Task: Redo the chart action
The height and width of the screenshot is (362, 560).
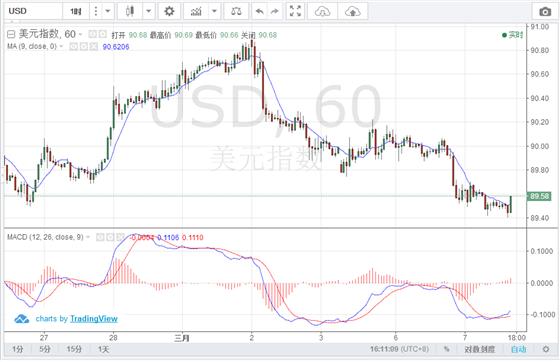Action: (x=275, y=11)
